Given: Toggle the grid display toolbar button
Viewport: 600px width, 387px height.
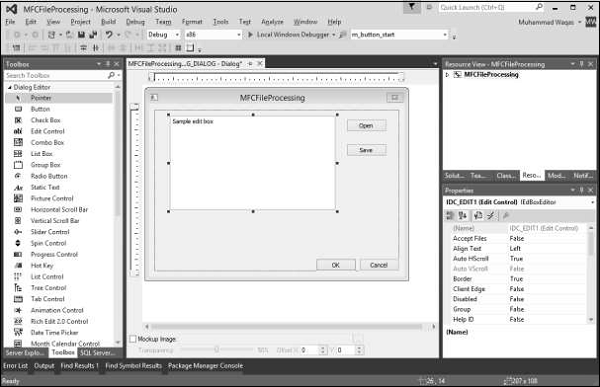Looking at the screenshot, I should (x=178, y=48).
